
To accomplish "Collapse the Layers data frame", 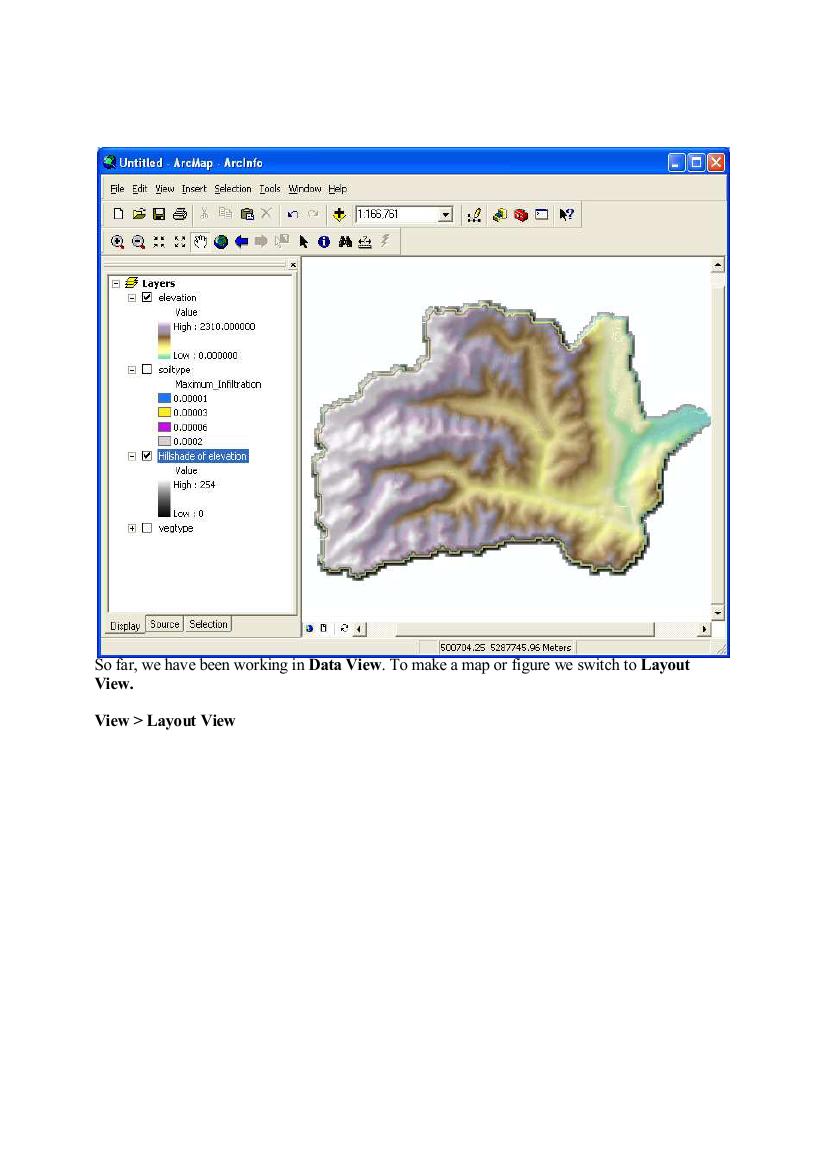I will pyautogui.click(x=116, y=283).
